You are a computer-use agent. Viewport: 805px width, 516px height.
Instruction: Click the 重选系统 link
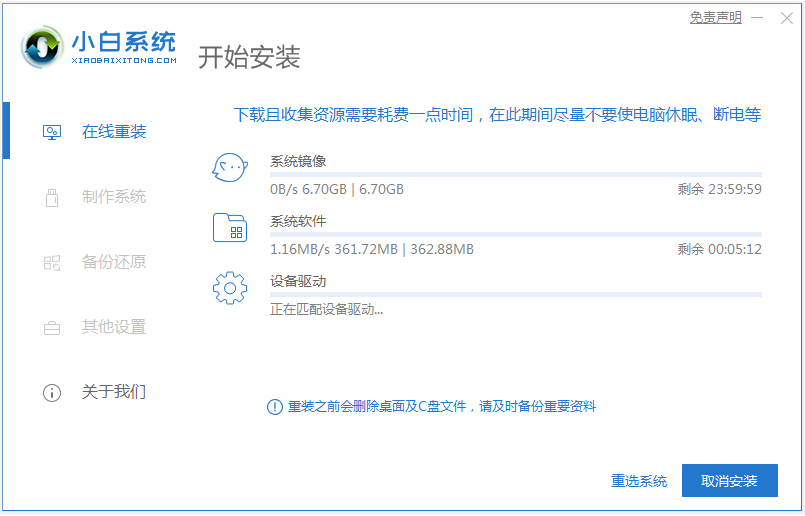[639, 481]
